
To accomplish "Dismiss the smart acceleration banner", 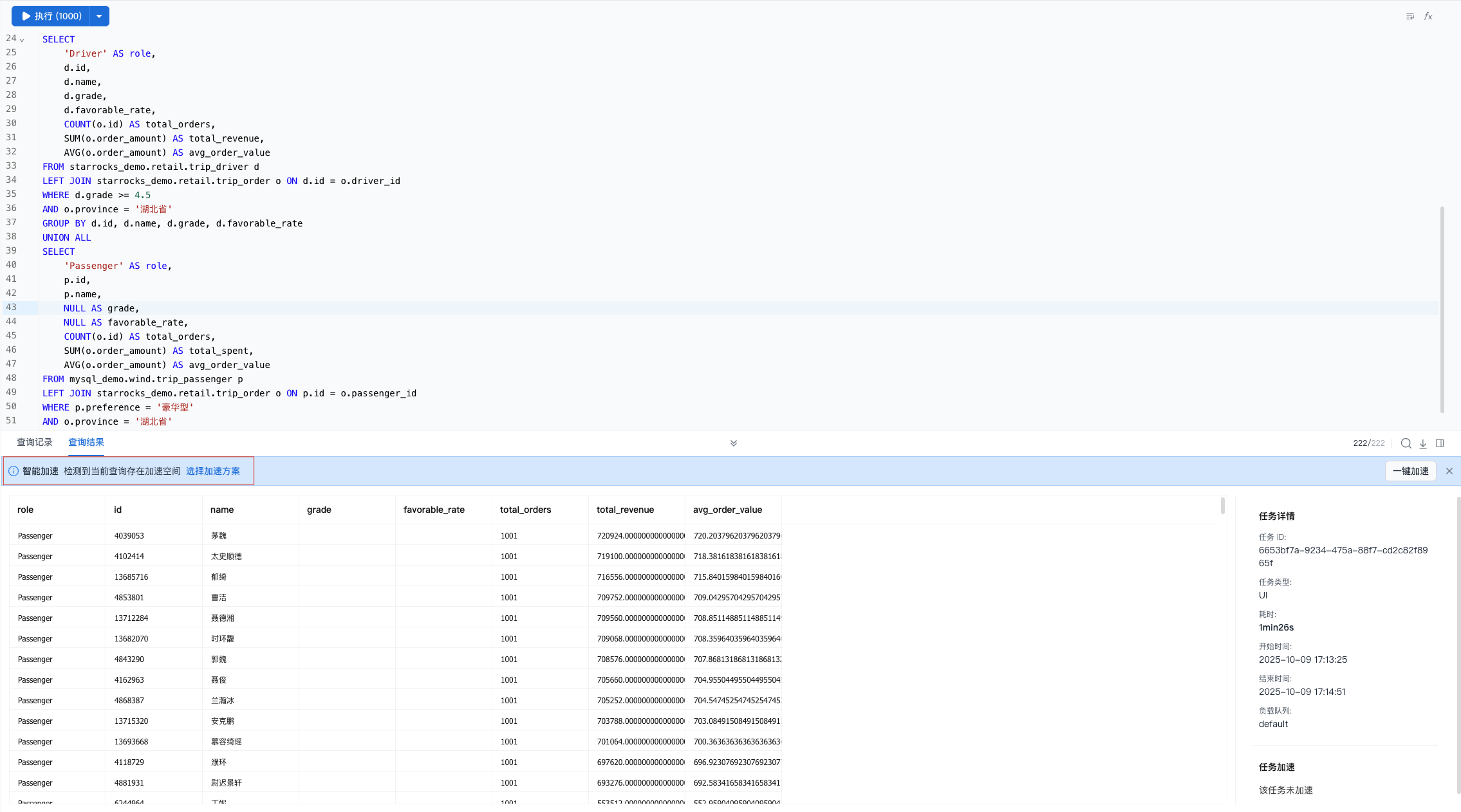I will pos(1449,471).
